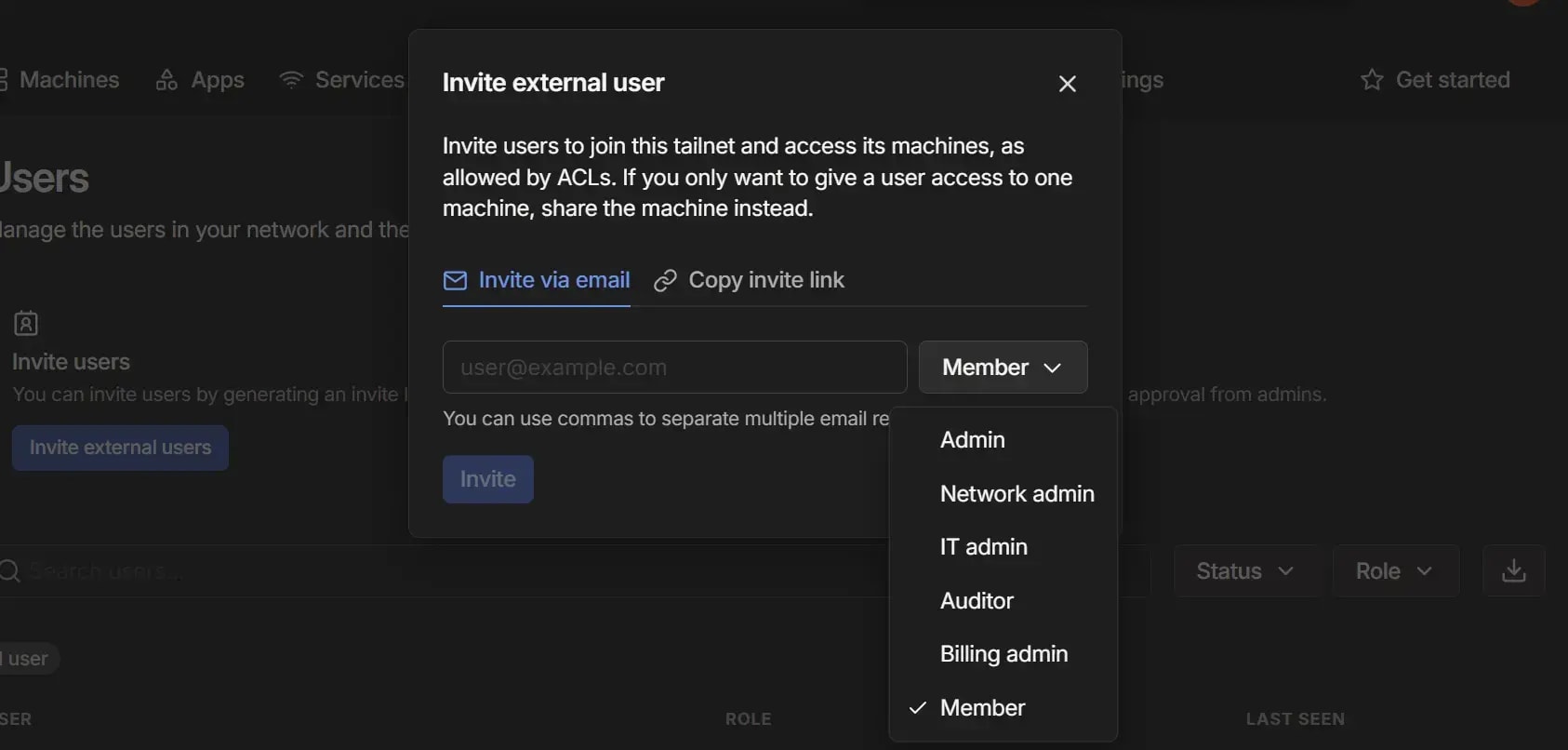Open the Member role dropdown

click(x=1003, y=367)
